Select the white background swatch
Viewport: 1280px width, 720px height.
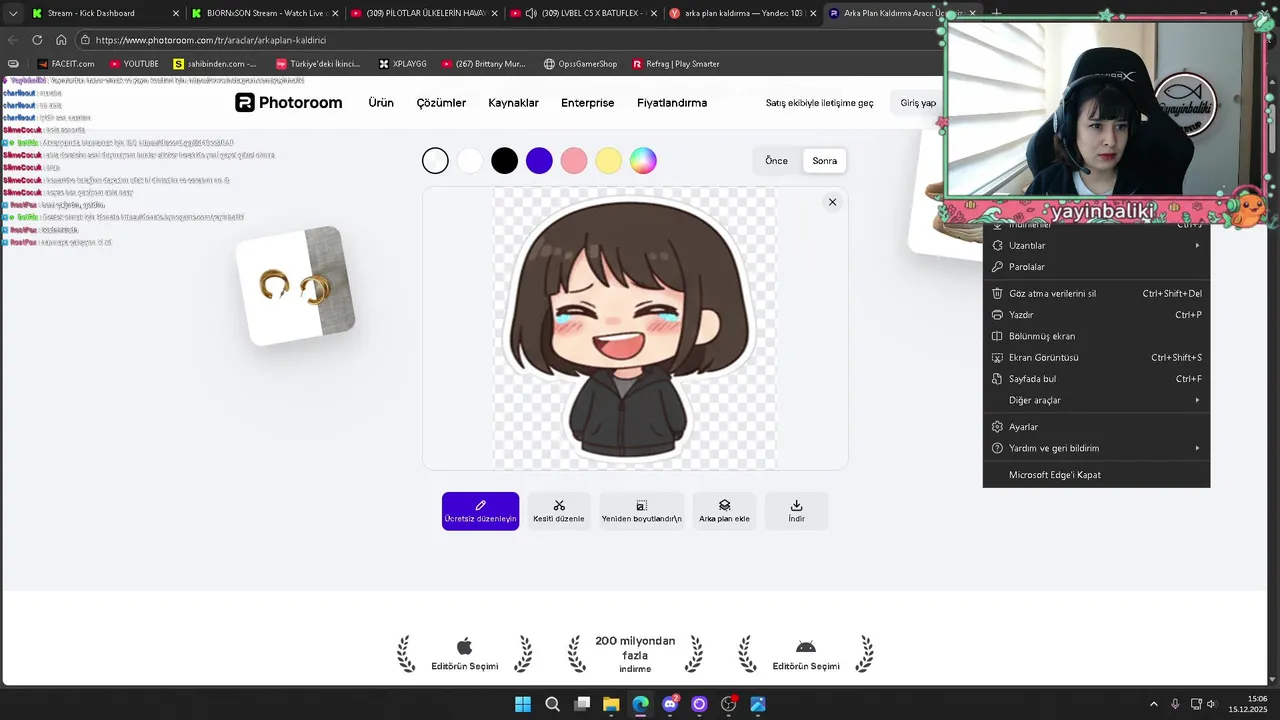pos(470,160)
